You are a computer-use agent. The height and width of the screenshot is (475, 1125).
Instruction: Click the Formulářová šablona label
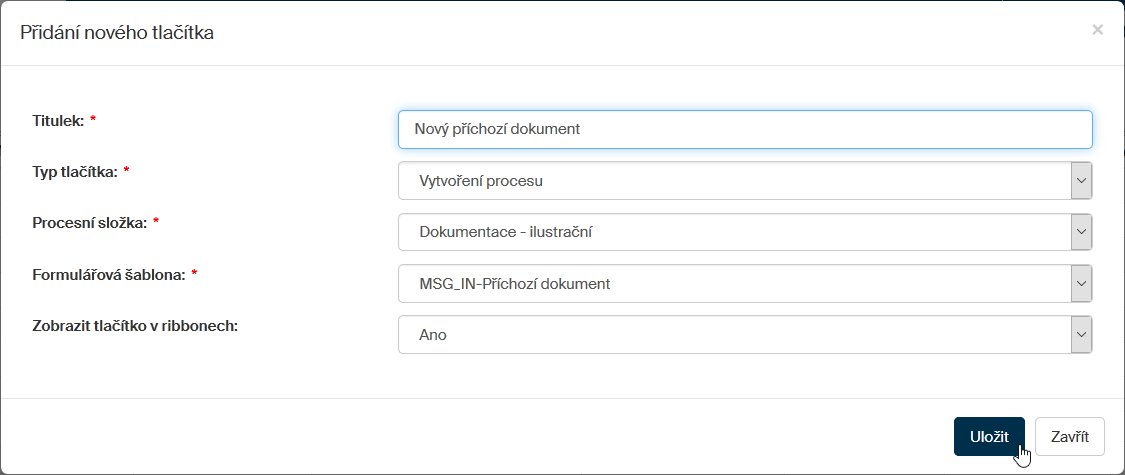tap(109, 274)
